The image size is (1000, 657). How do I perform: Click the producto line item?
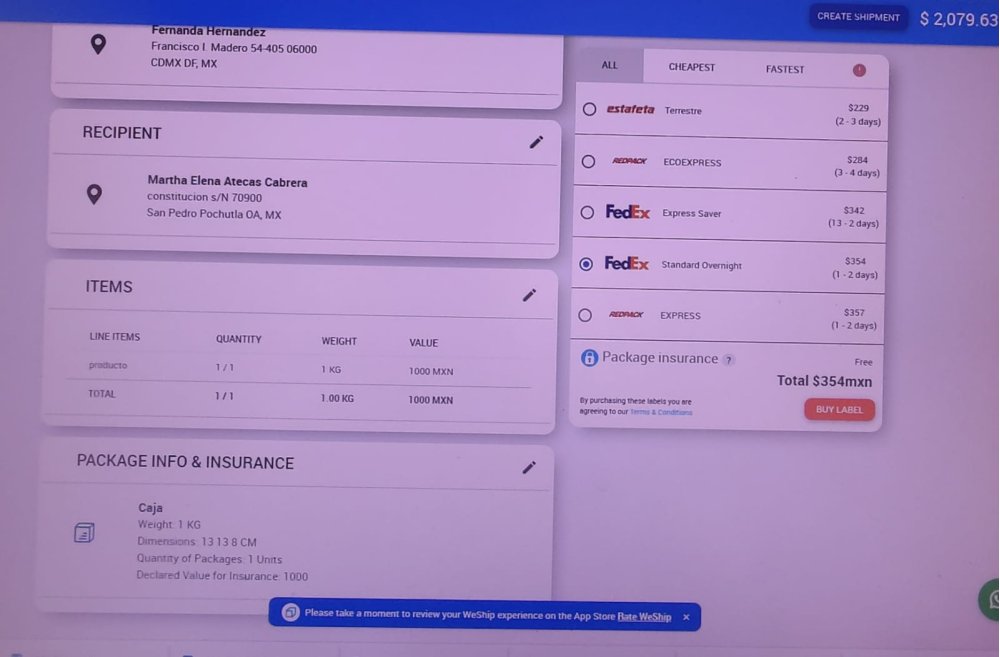108,365
